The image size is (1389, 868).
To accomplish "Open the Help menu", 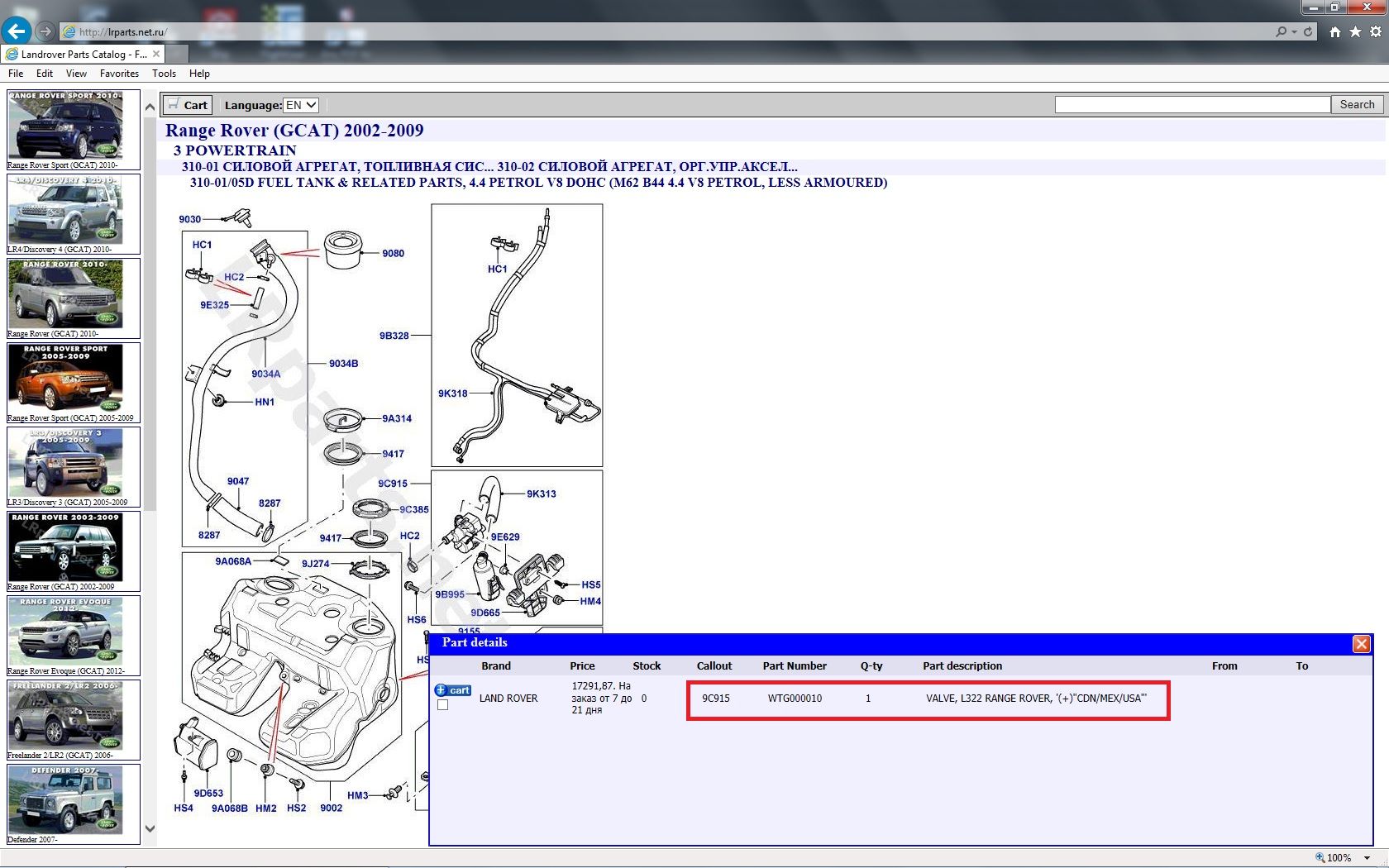I will point(199,74).
